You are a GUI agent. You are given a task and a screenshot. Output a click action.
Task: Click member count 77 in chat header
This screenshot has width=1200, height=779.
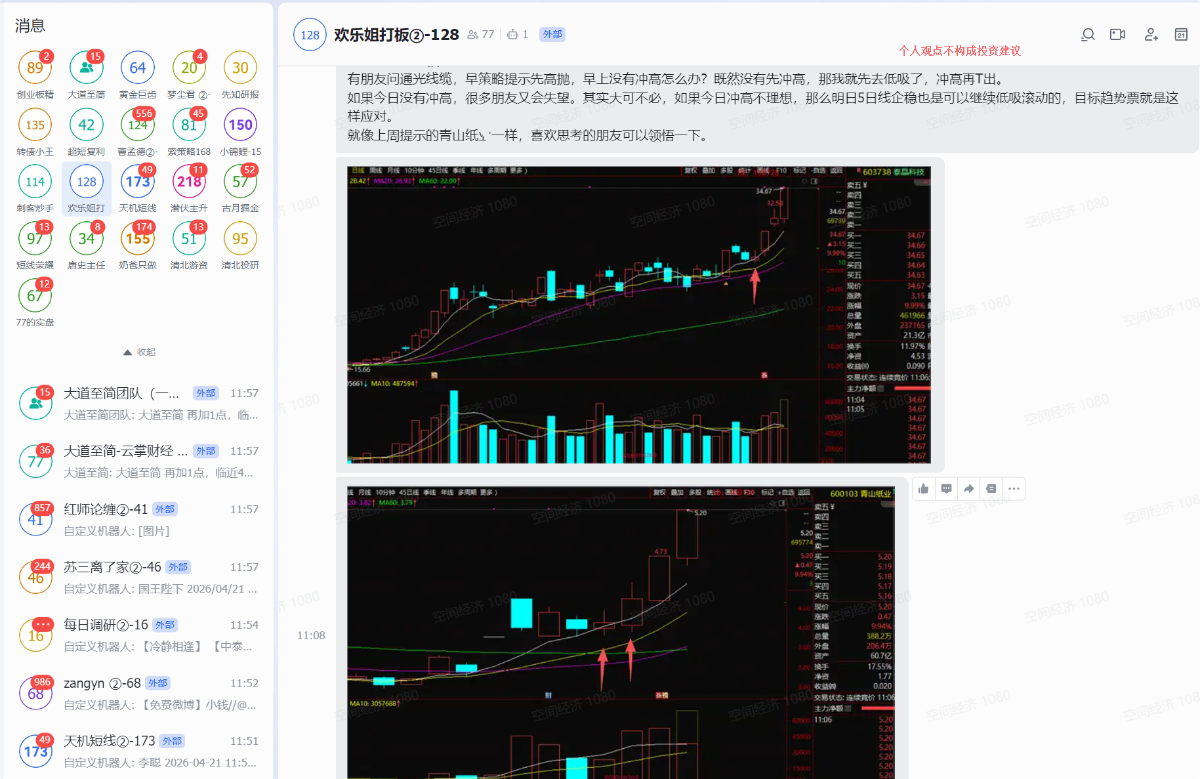click(481, 35)
